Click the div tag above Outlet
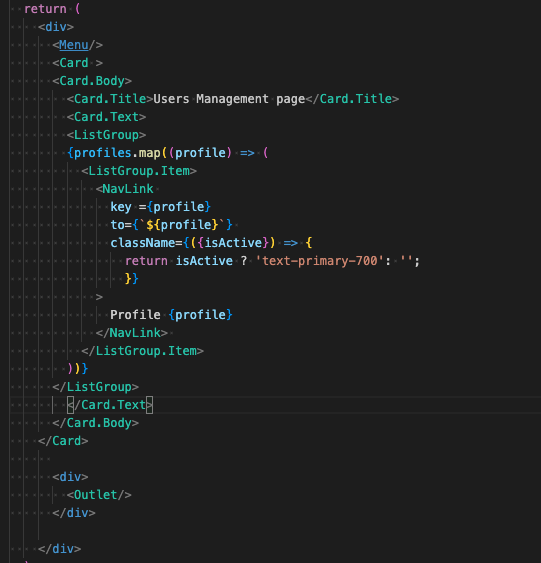The height and width of the screenshot is (563, 541). 70,477
